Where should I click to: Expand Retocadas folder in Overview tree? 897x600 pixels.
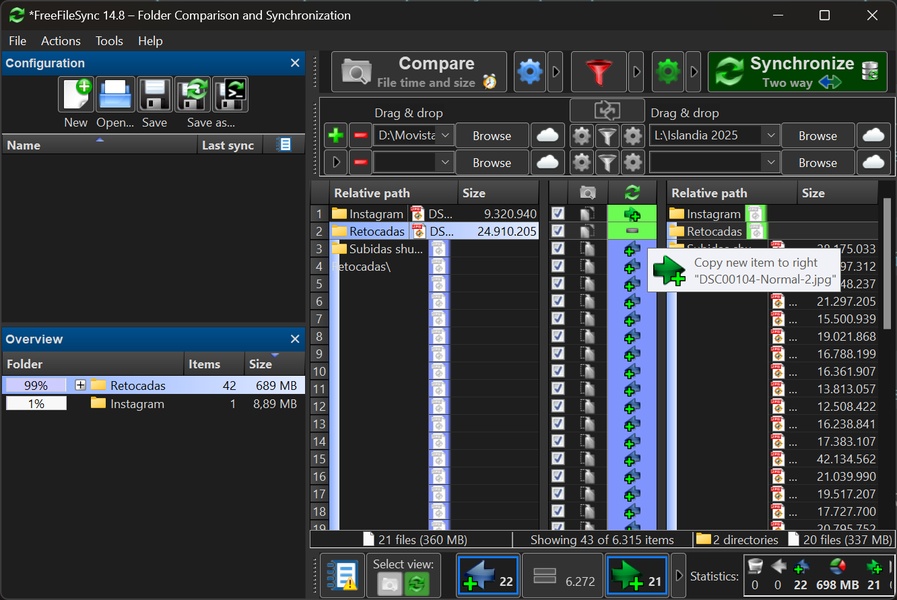(x=80, y=385)
